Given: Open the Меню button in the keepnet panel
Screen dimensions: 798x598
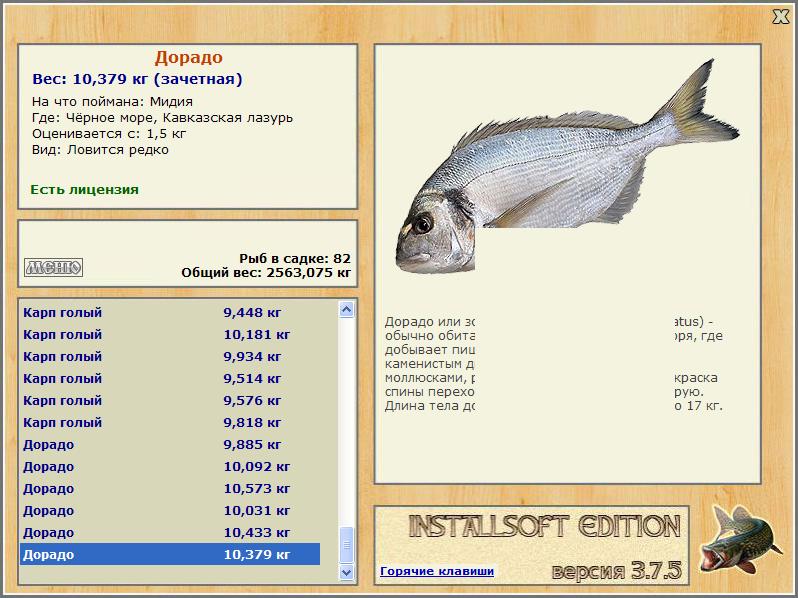Looking at the screenshot, I should click(x=53, y=267).
